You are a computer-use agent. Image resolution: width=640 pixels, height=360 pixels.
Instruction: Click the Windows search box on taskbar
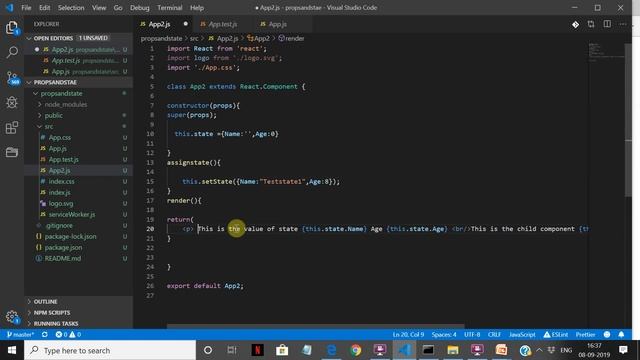[110, 350]
